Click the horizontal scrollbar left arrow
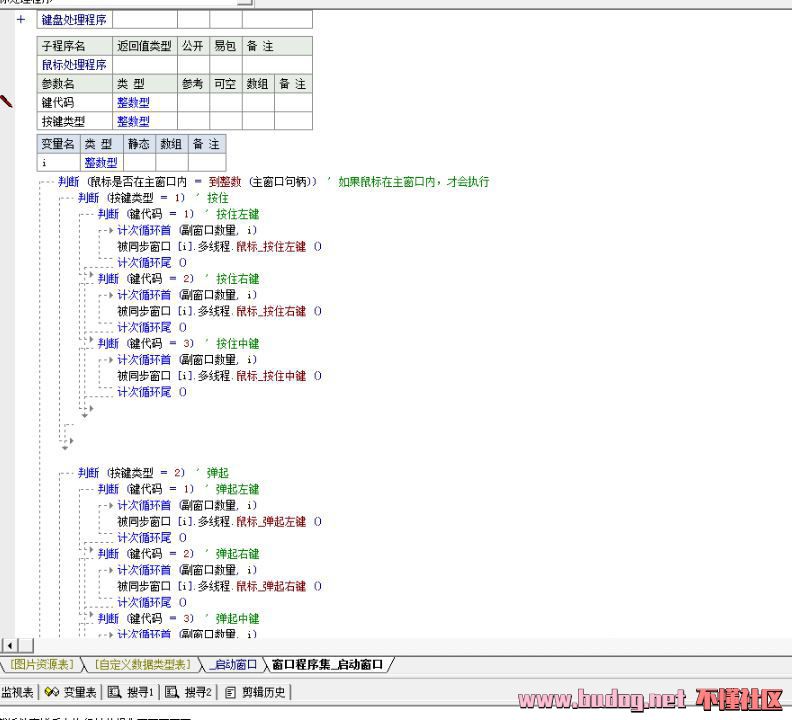Screen dimensions: 792x720 [8, 646]
